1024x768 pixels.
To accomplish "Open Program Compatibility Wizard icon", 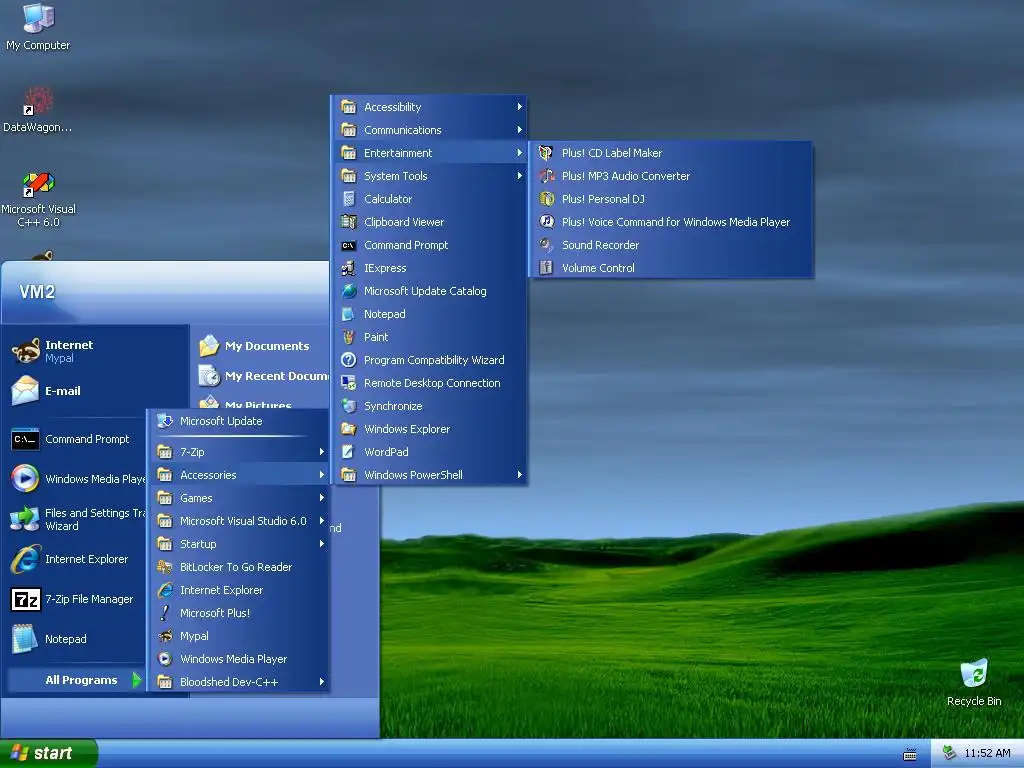I will click(349, 360).
